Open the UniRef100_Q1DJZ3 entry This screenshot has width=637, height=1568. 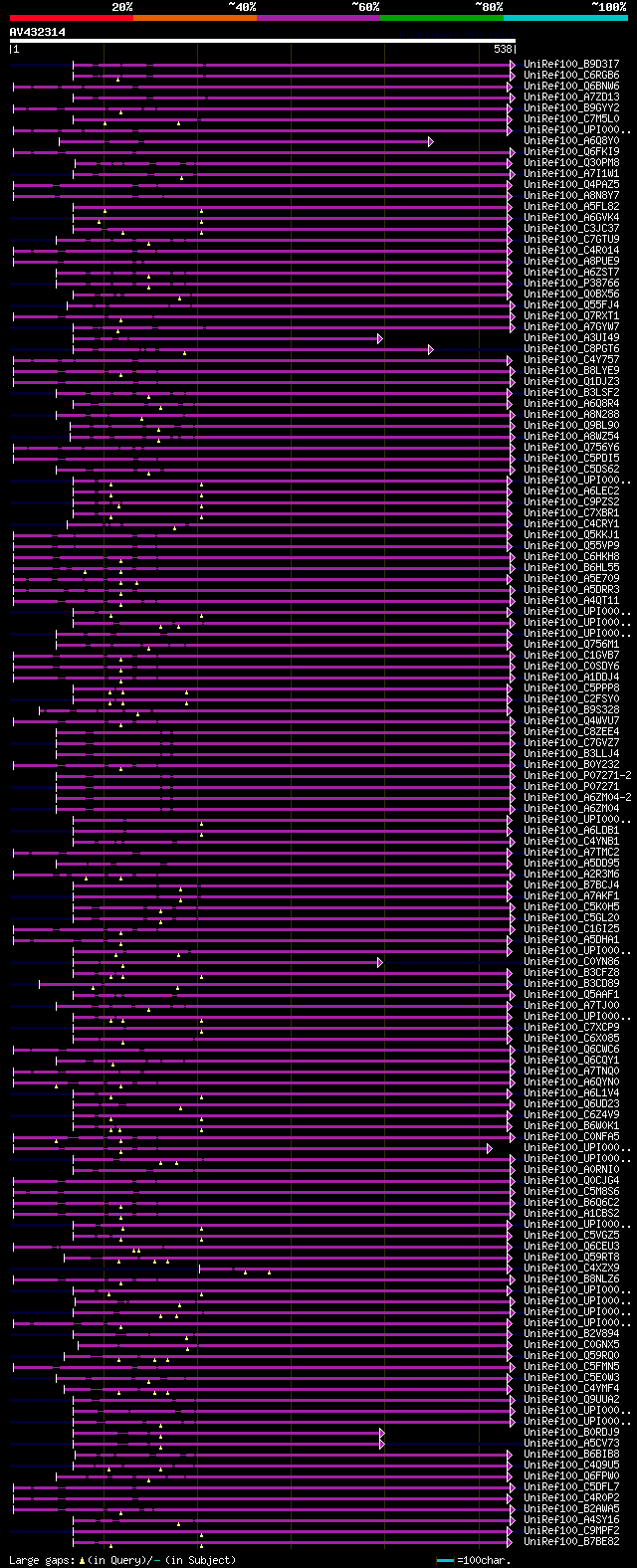pyautogui.click(x=571, y=381)
